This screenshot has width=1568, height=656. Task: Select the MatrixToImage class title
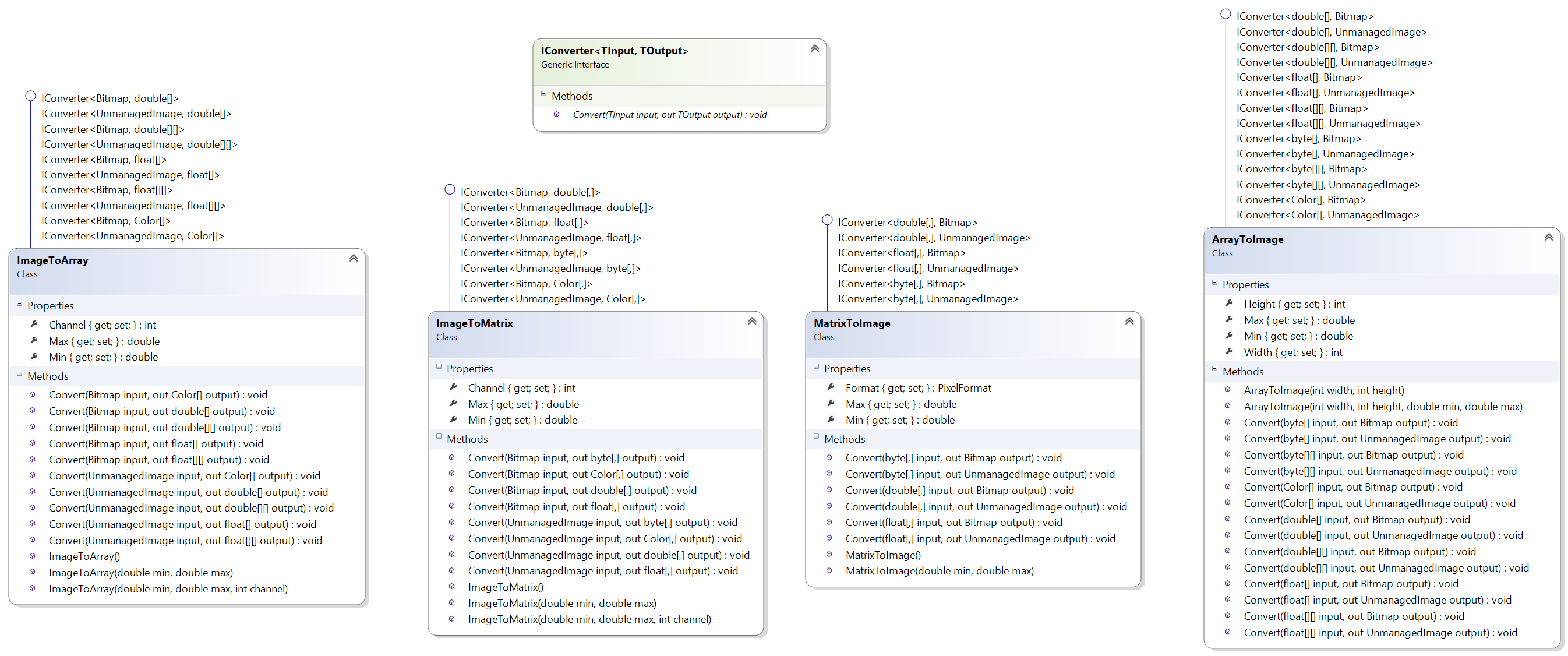pyautogui.click(x=852, y=323)
